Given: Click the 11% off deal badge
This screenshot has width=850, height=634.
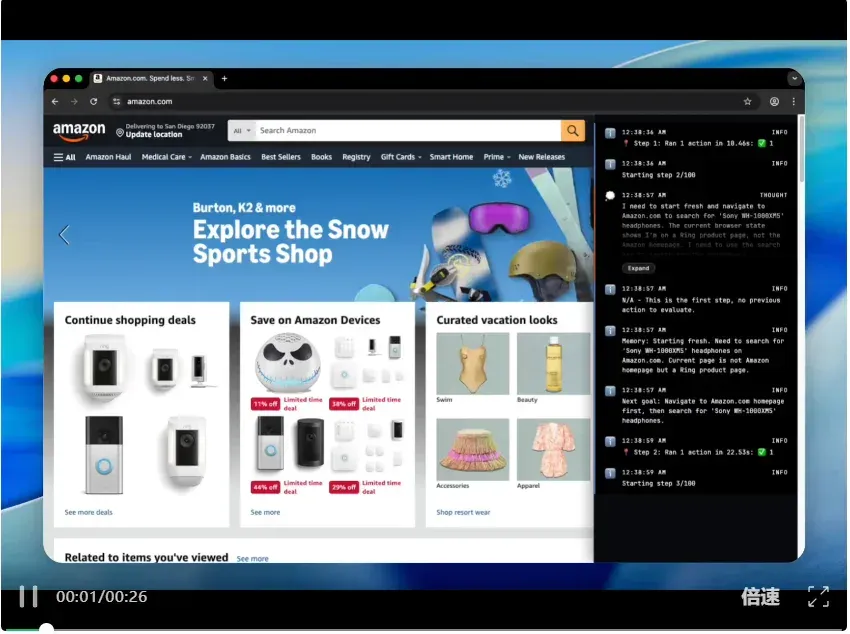Looking at the screenshot, I should click(x=265, y=404).
